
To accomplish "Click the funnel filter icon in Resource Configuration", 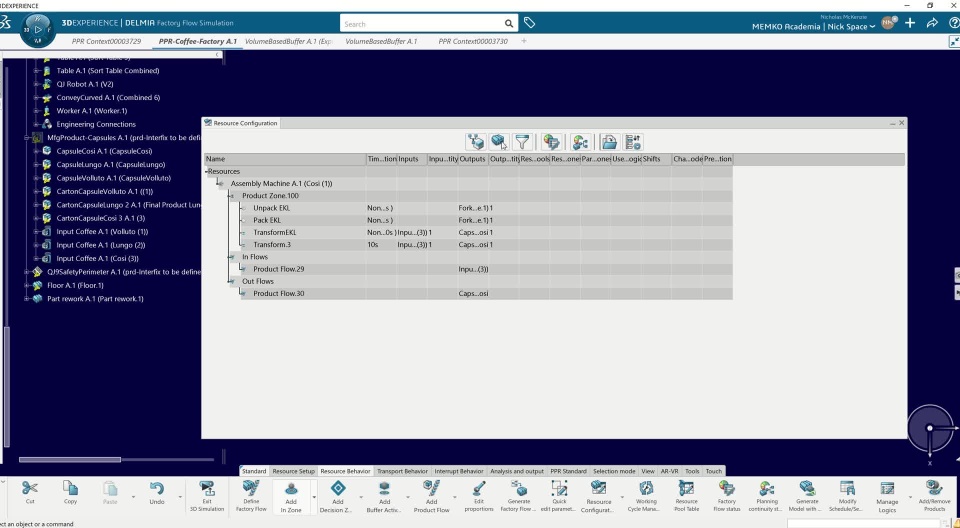I will click(522, 142).
